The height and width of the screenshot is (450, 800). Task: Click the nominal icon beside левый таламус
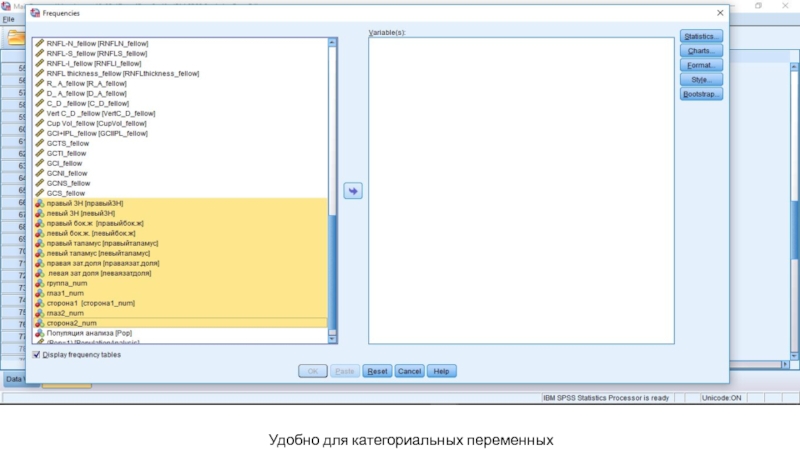pos(40,253)
